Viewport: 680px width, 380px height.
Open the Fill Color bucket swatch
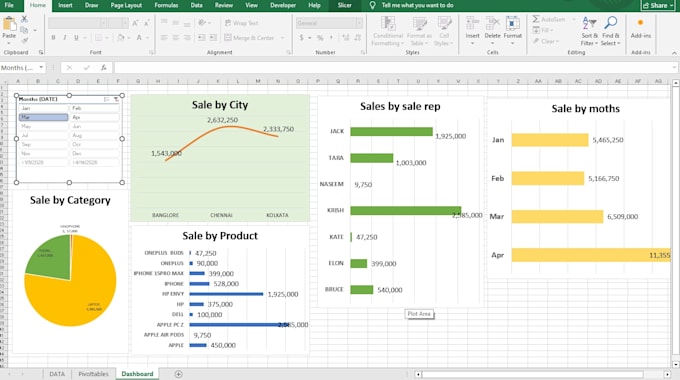click(121, 38)
